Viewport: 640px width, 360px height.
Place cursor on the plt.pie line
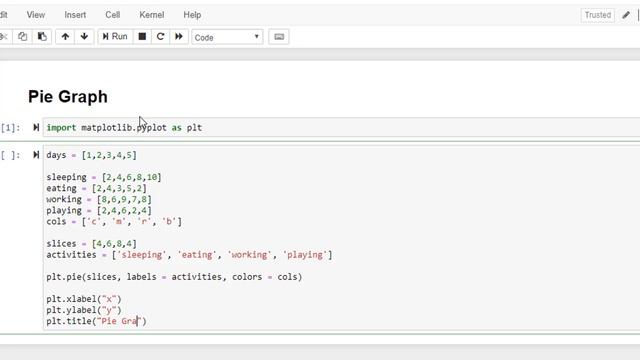[174, 277]
